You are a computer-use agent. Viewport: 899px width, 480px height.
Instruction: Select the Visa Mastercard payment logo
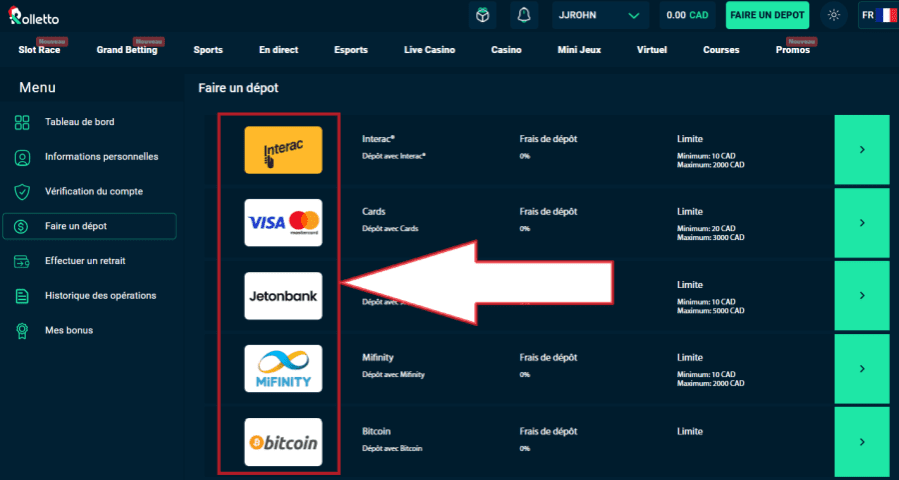click(283, 223)
